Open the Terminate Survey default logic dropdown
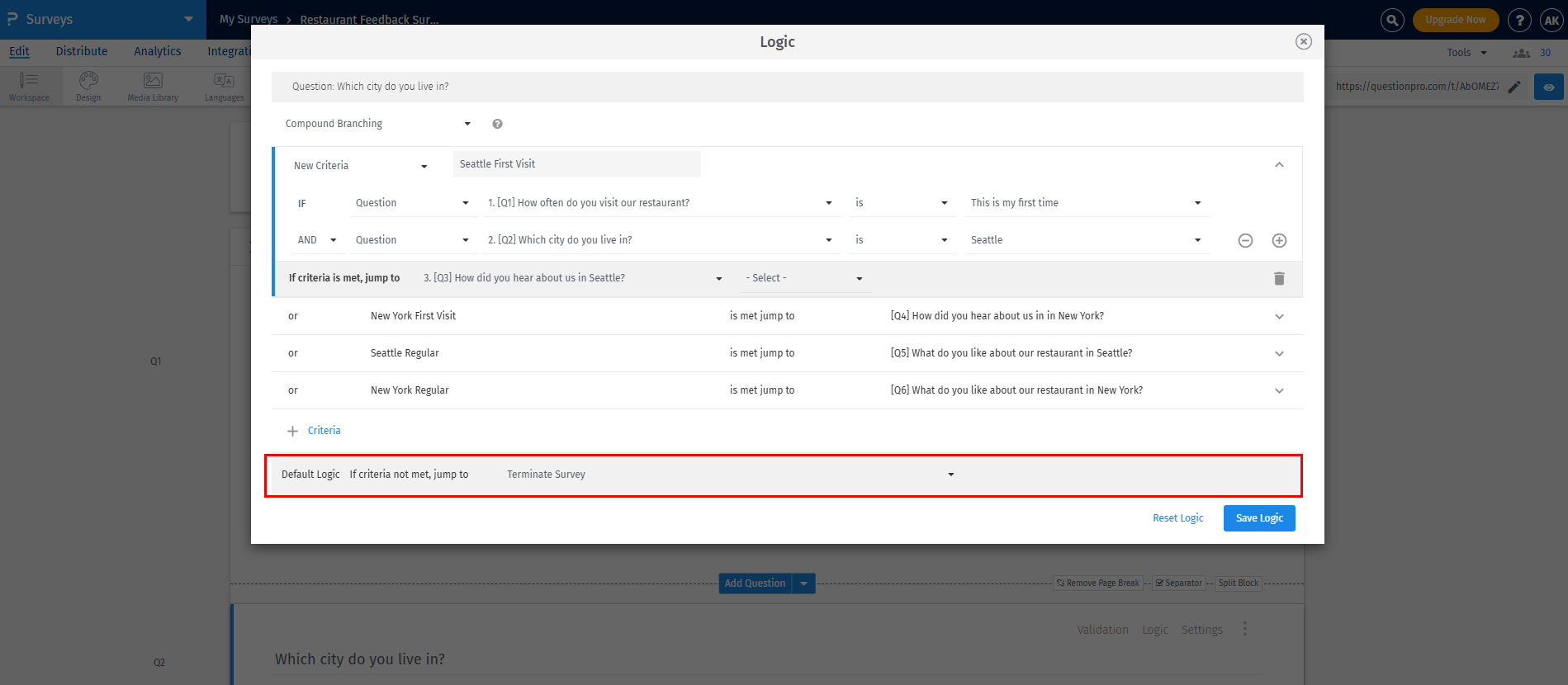Image resolution: width=1568 pixels, height=685 pixels. click(x=730, y=475)
